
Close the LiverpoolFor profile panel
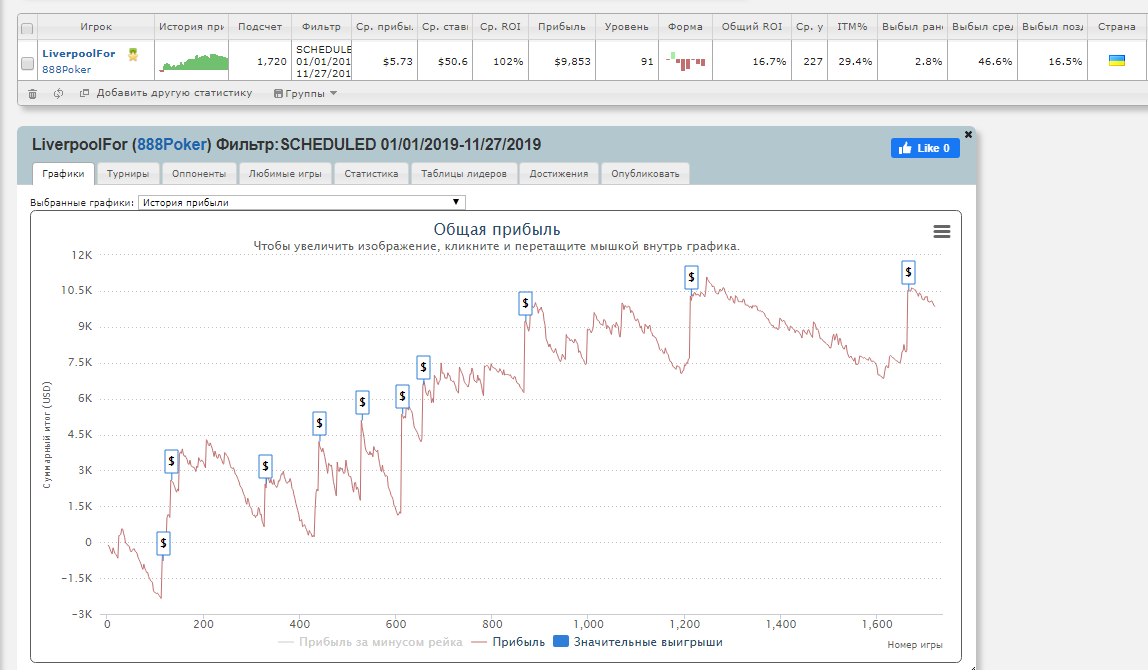pos(968,135)
